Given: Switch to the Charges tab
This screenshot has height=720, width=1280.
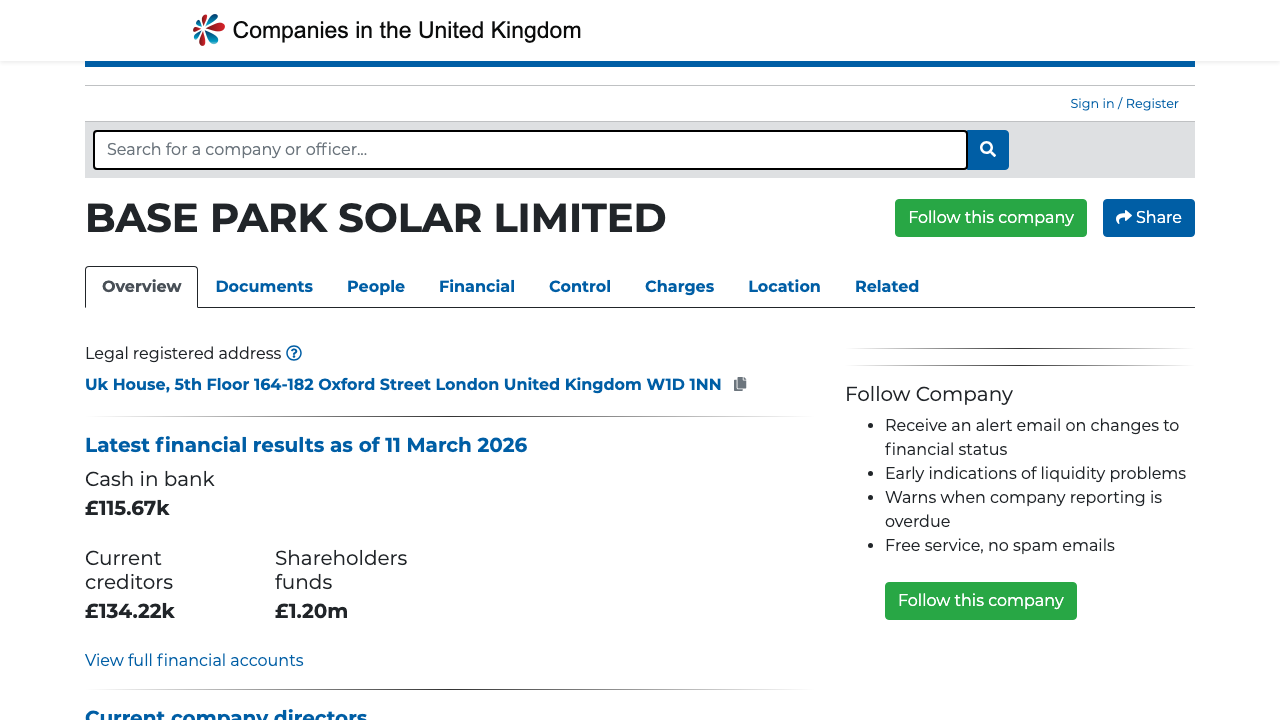Looking at the screenshot, I should pyautogui.click(x=679, y=287).
